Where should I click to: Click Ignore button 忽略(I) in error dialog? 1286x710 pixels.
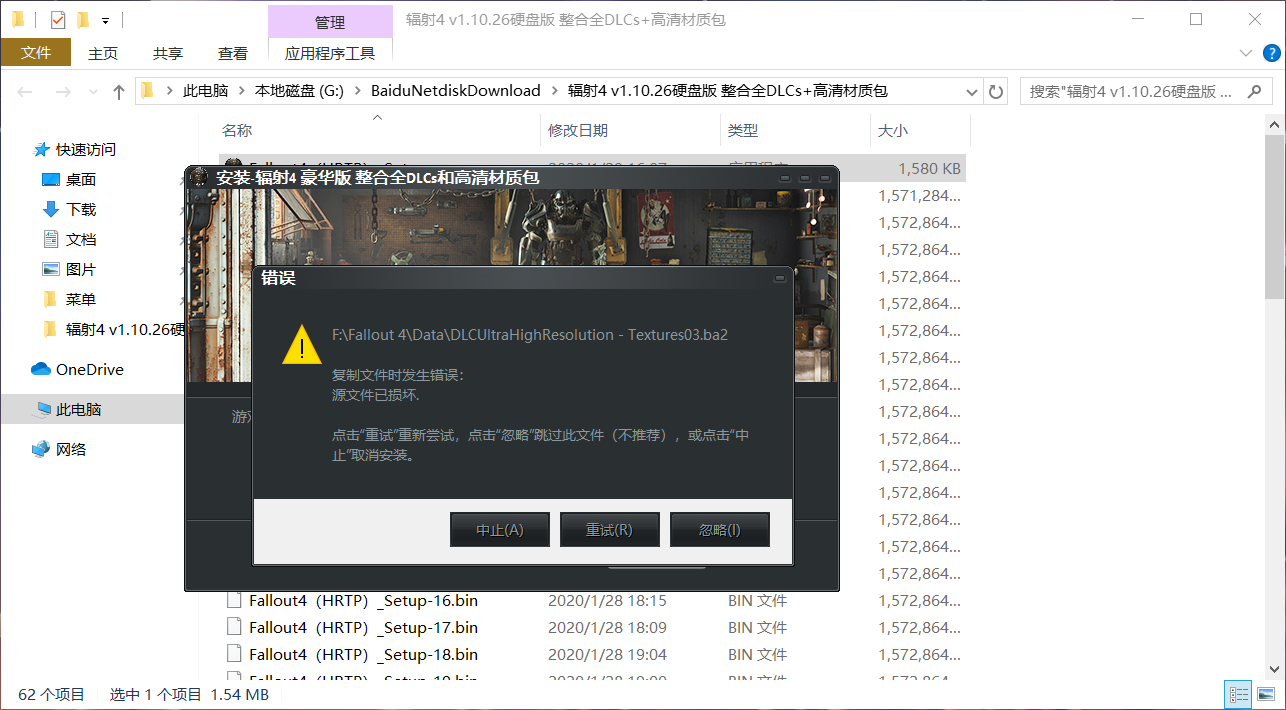(720, 530)
